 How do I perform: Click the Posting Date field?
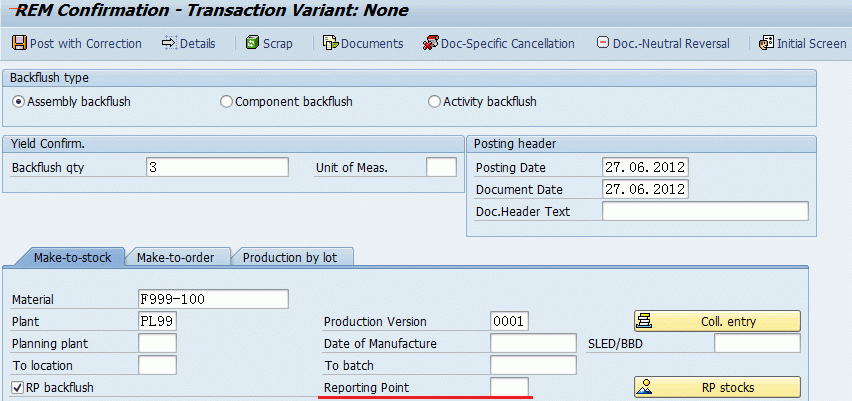tap(645, 167)
